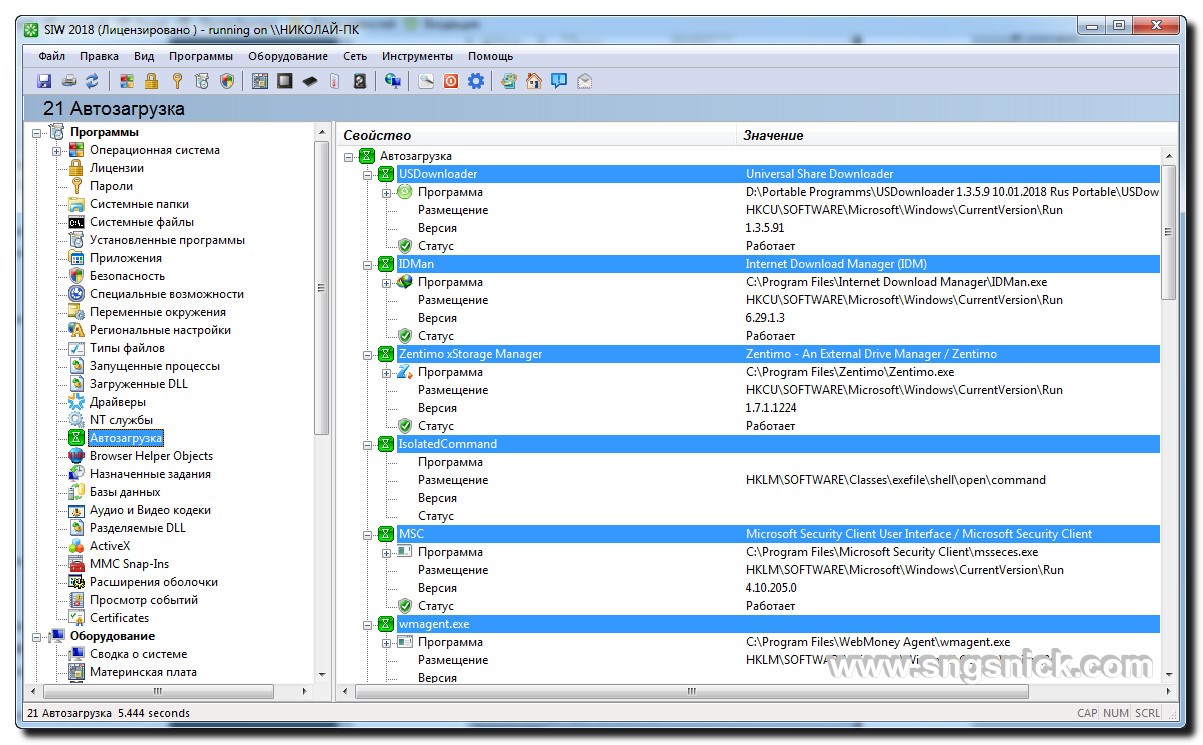The width and height of the screenshot is (1203, 745).
Task: Click the thermometer Sensors toolbar icon
Action: [x=335, y=81]
